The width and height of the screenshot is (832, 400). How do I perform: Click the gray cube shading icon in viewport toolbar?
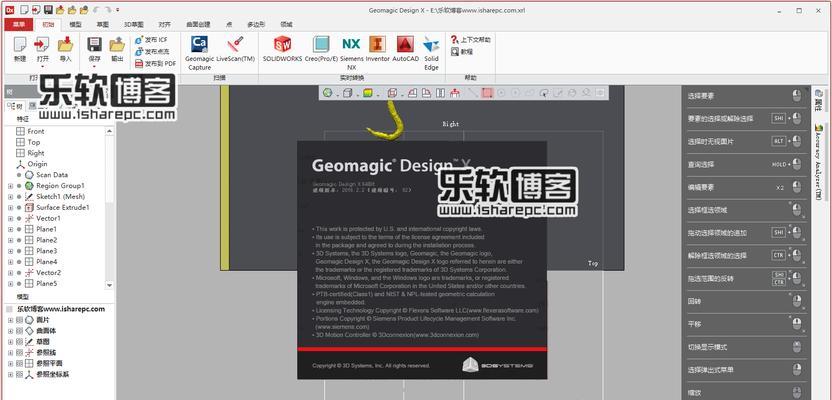click(347, 93)
